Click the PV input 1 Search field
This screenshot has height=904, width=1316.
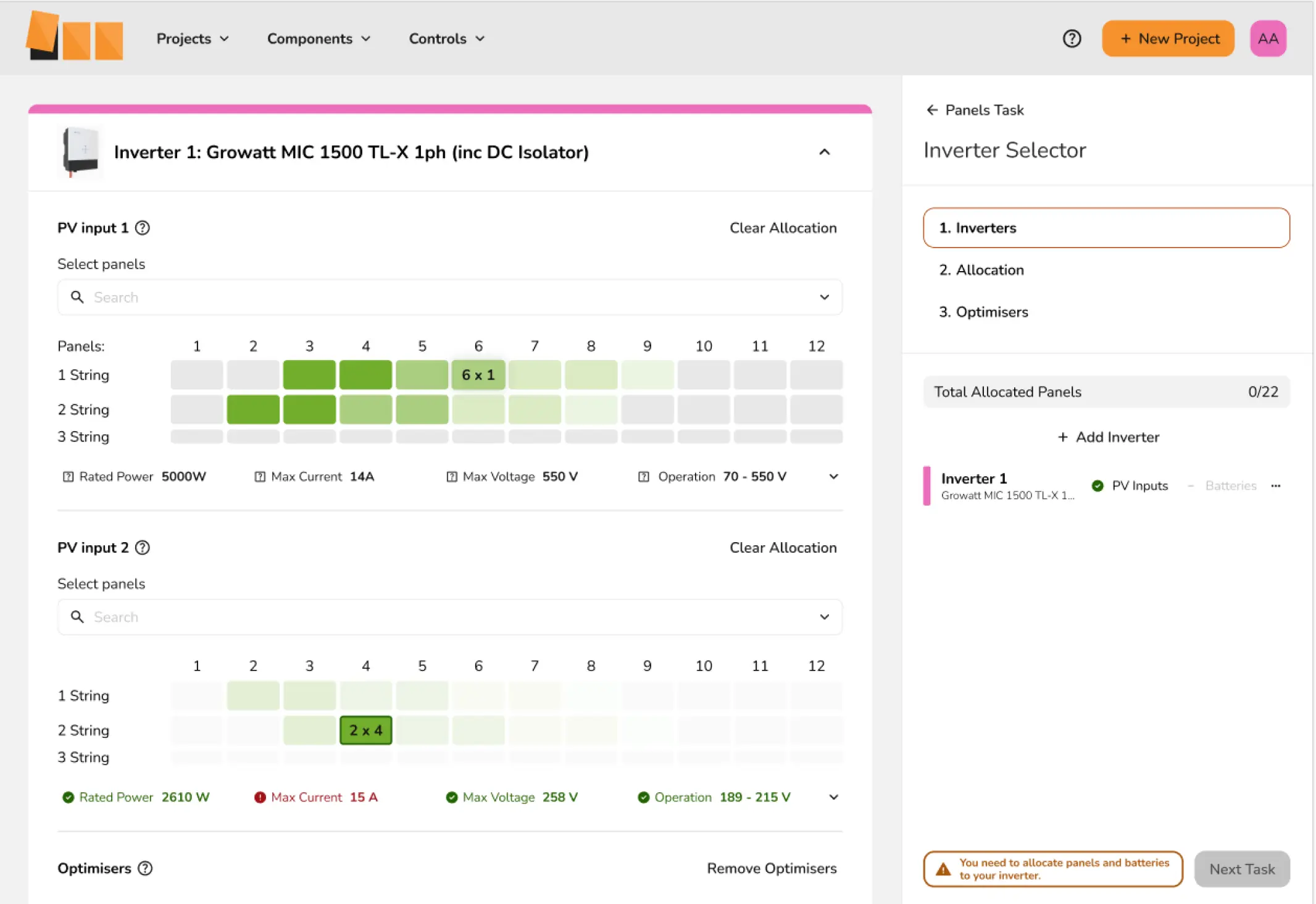(x=450, y=297)
